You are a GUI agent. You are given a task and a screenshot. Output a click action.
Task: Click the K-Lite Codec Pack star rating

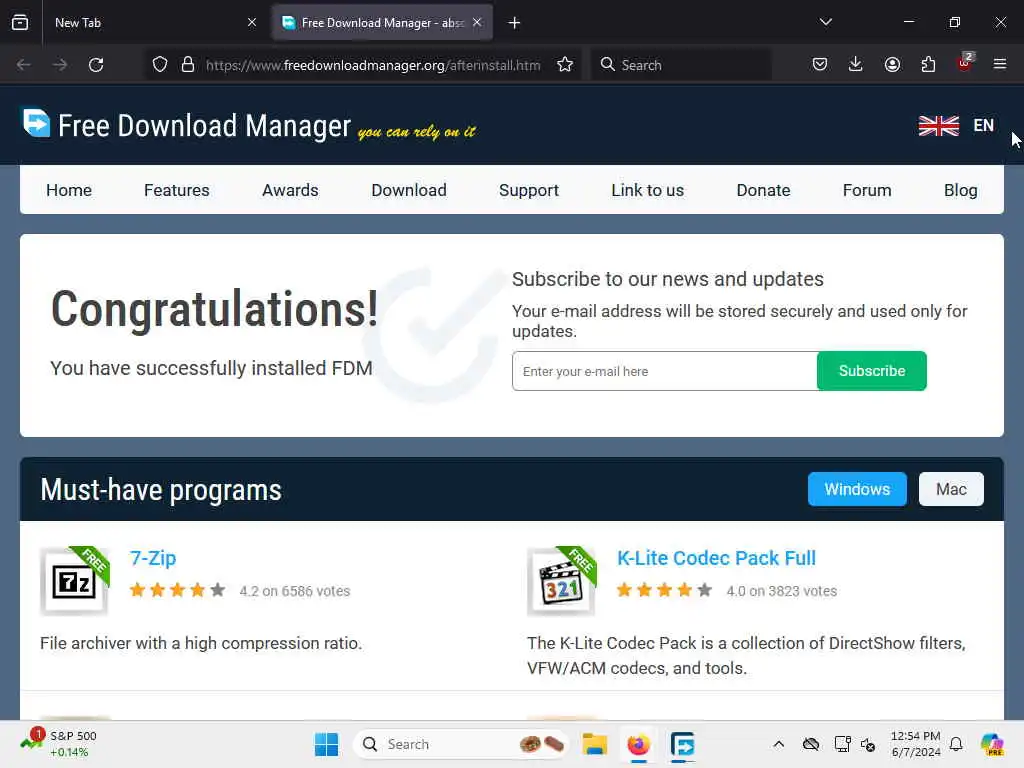point(664,590)
